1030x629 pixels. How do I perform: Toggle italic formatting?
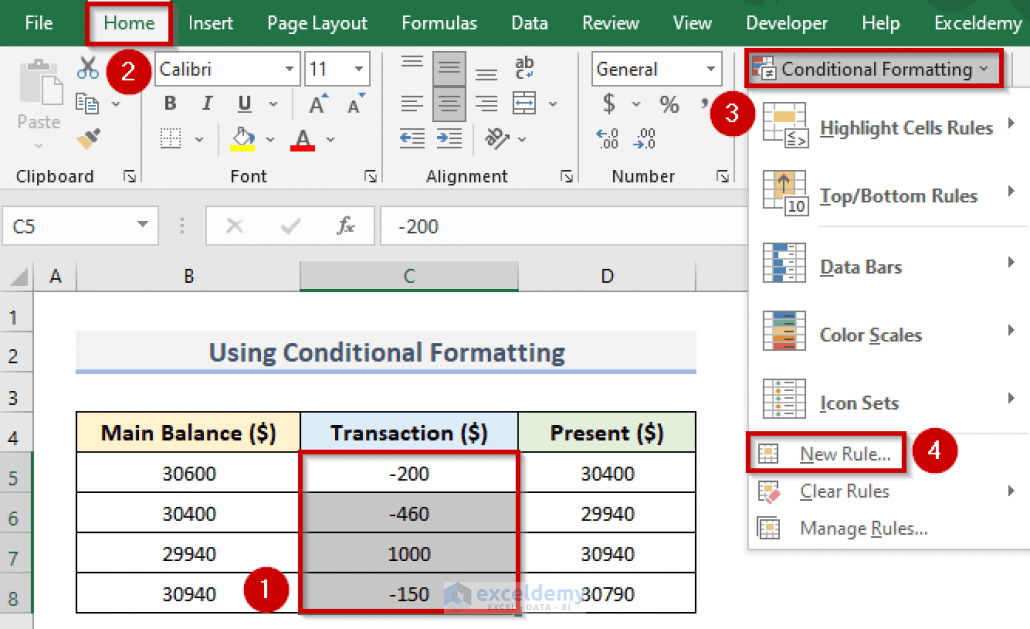[x=207, y=103]
